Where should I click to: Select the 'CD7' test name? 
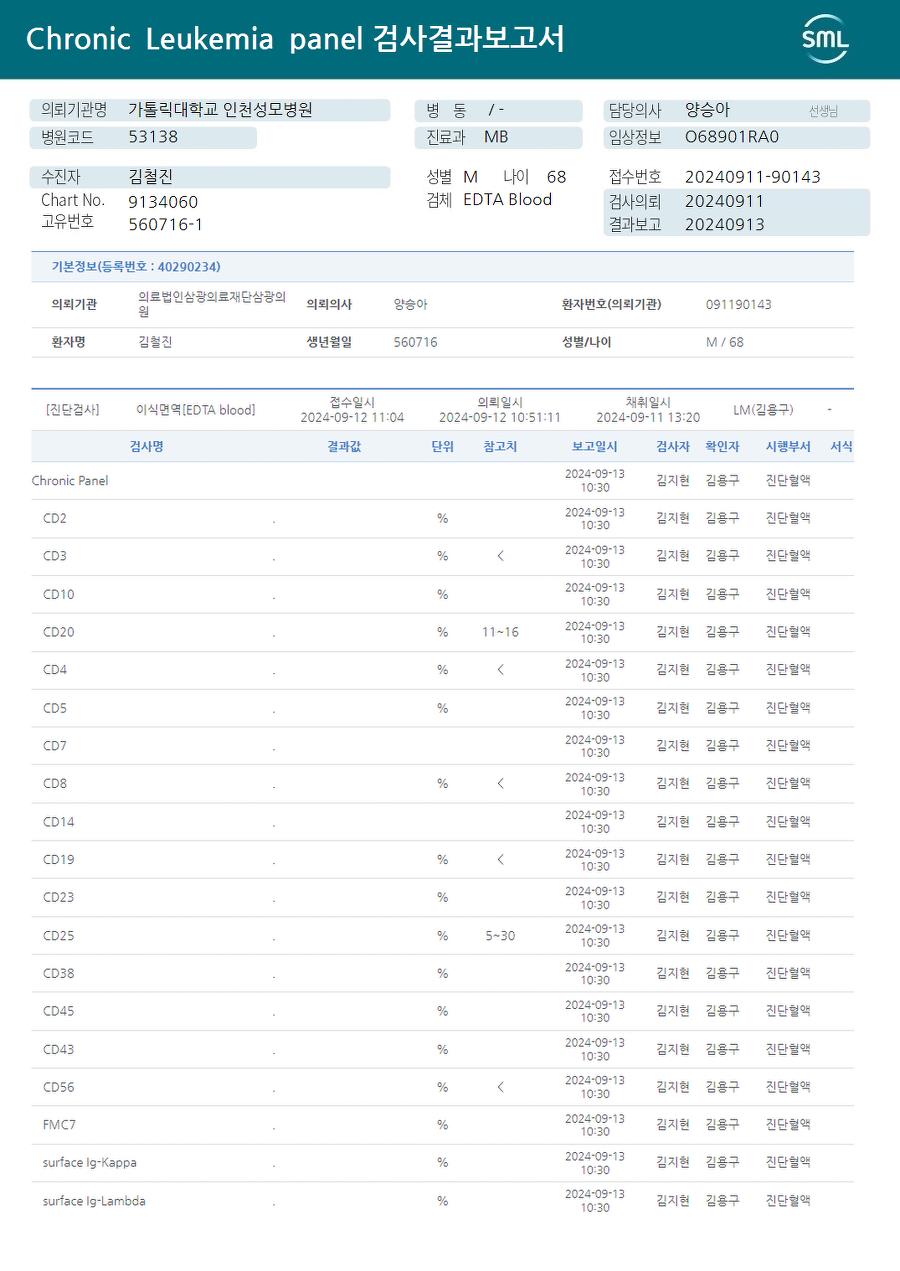(x=55, y=746)
